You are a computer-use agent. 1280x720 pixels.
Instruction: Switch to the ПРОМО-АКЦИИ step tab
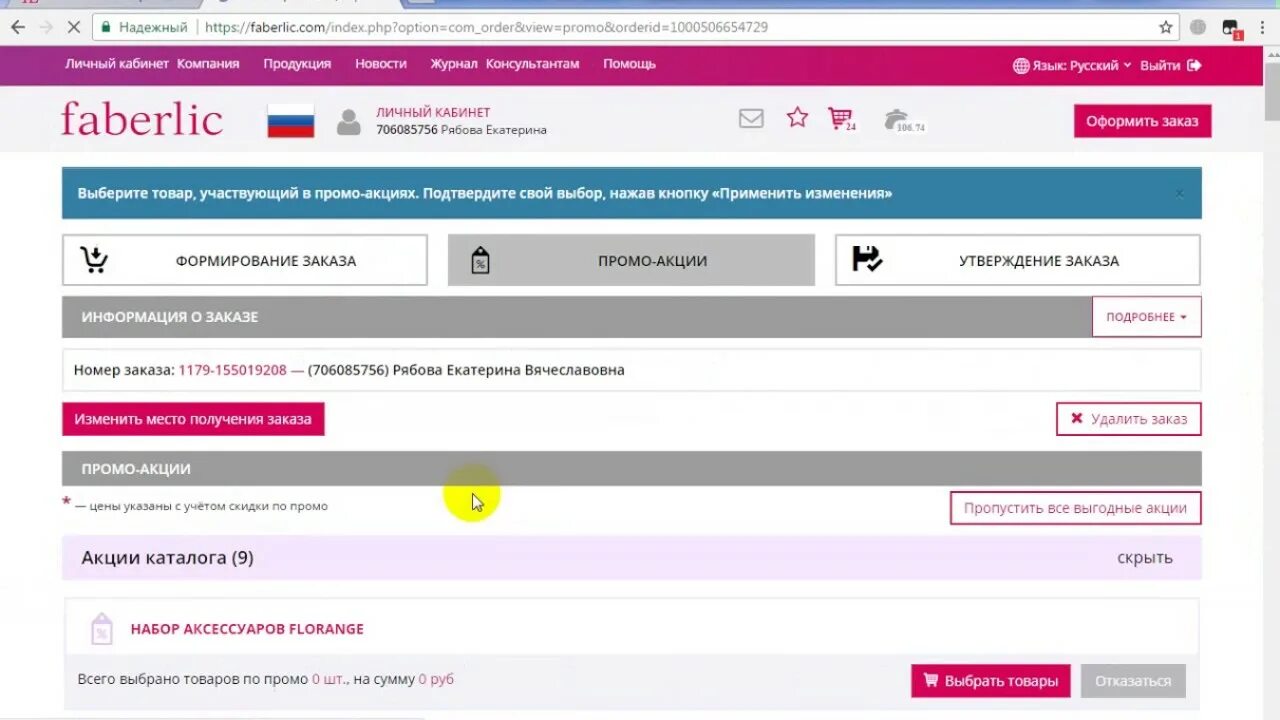click(x=631, y=260)
